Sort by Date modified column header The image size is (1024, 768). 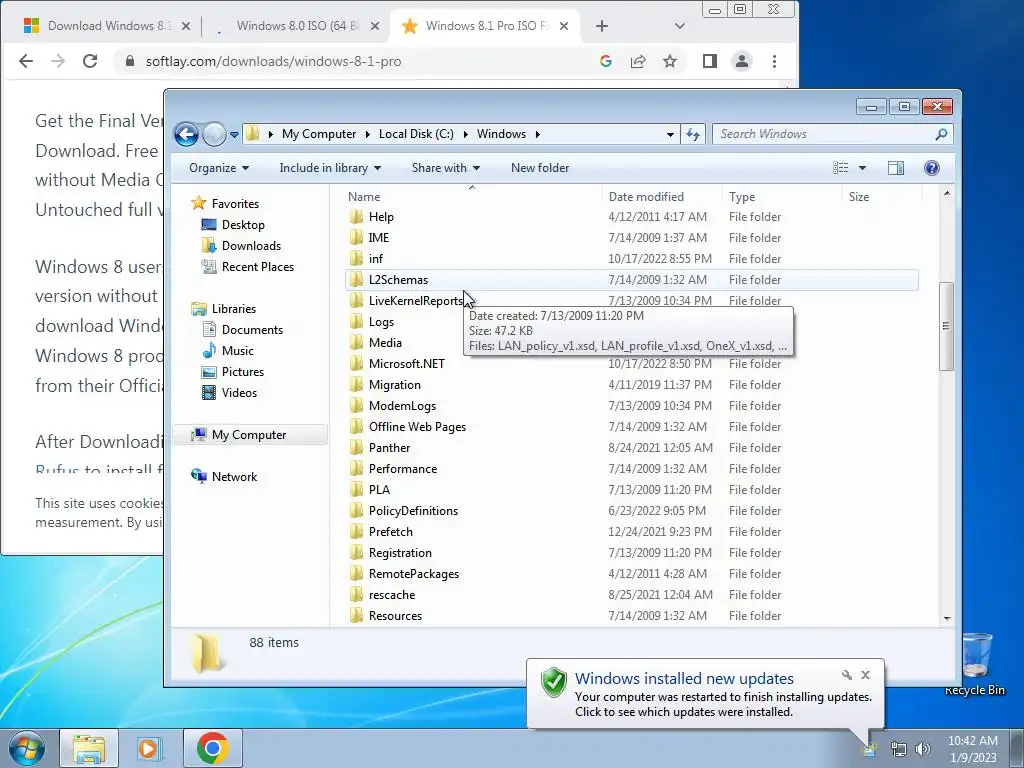pos(646,197)
